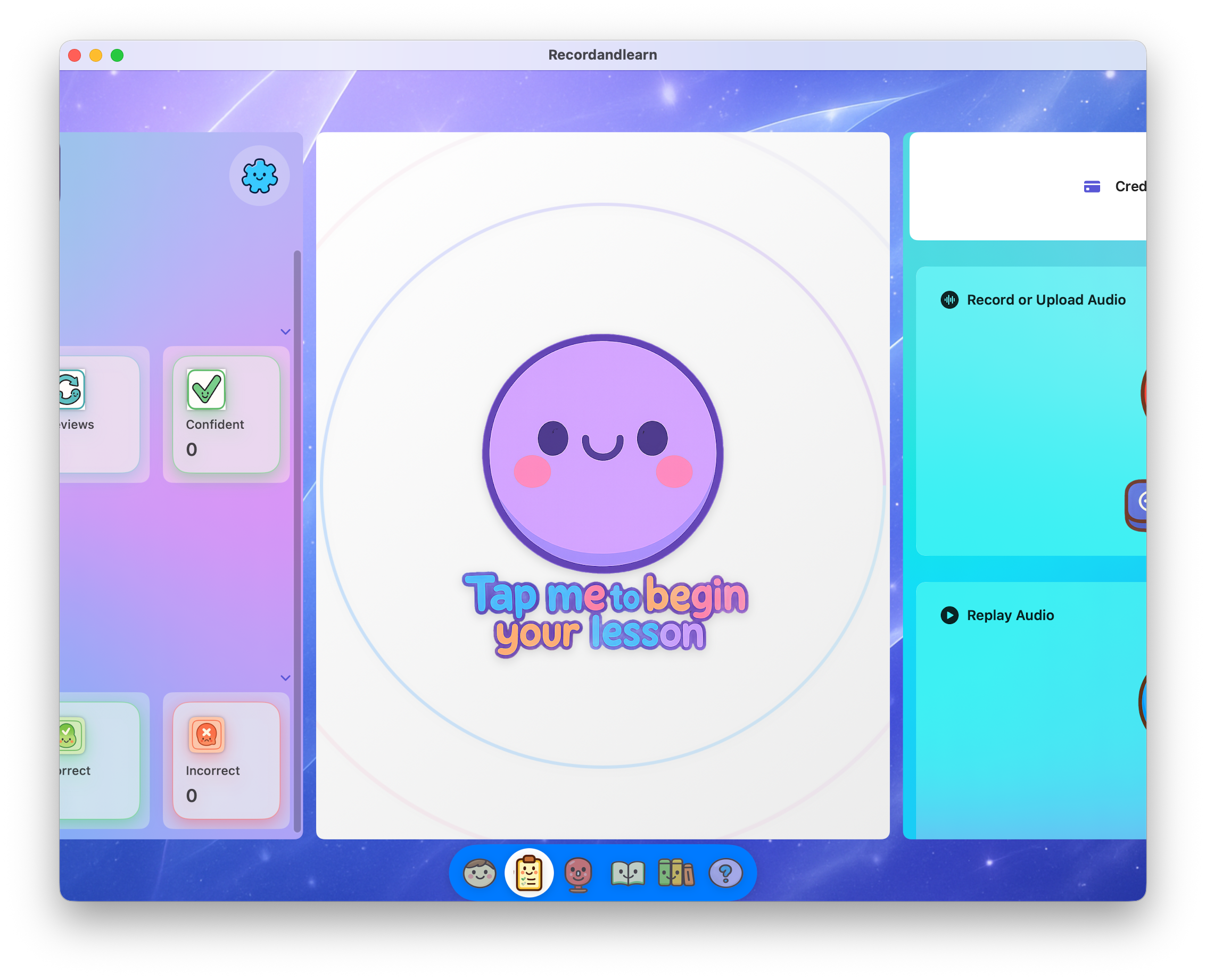Collapse the section above Confident card

285,332
